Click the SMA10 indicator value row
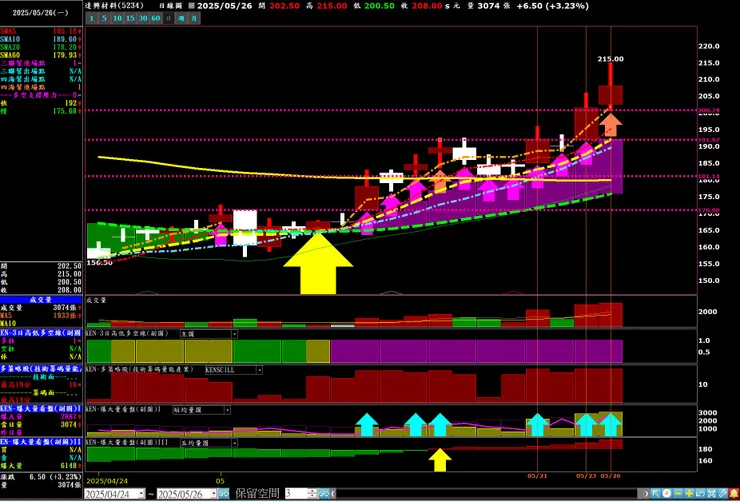This screenshot has height=502, width=740. click(x=41, y=39)
